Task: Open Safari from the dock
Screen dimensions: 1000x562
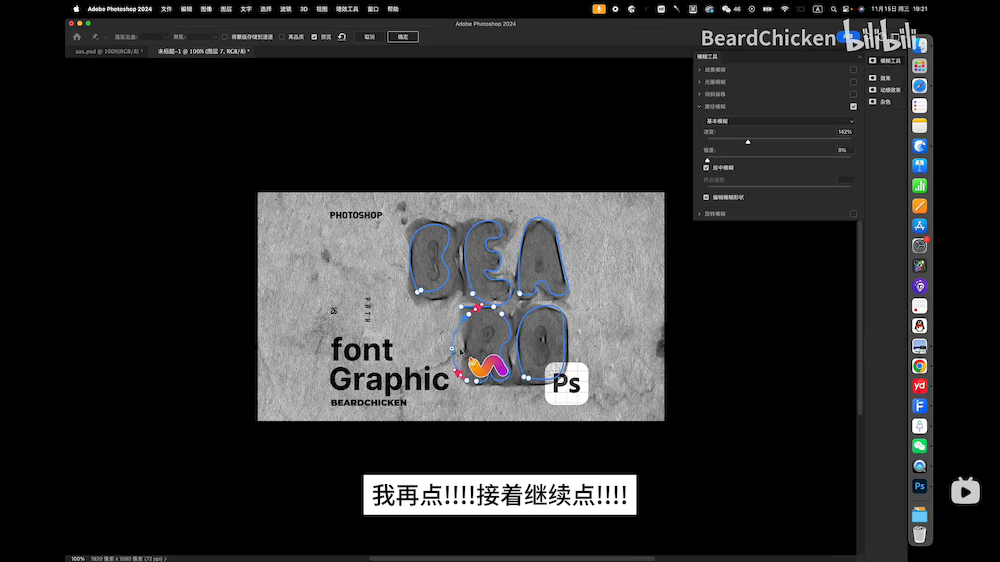Action: pos(919,86)
